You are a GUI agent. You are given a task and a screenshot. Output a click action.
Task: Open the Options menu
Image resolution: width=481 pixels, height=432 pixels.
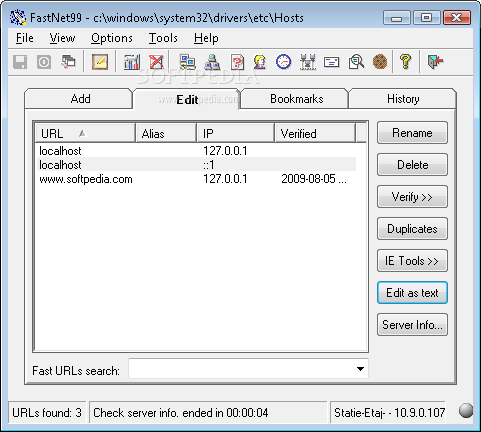(x=112, y=38)
